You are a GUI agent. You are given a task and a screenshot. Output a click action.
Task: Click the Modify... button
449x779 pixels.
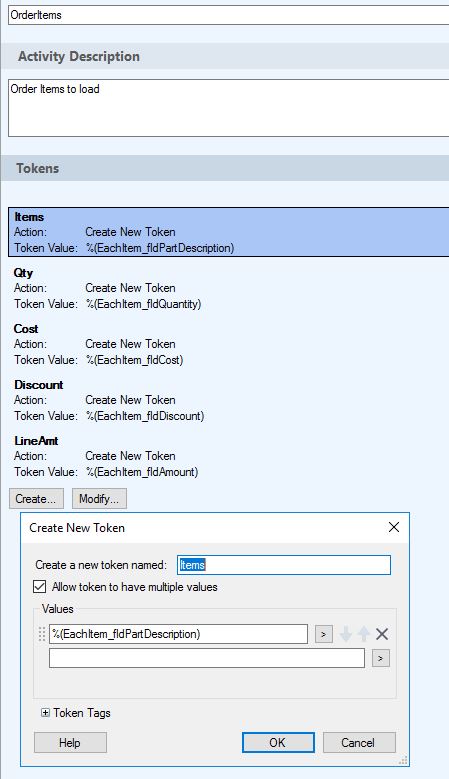pos(99,499)
